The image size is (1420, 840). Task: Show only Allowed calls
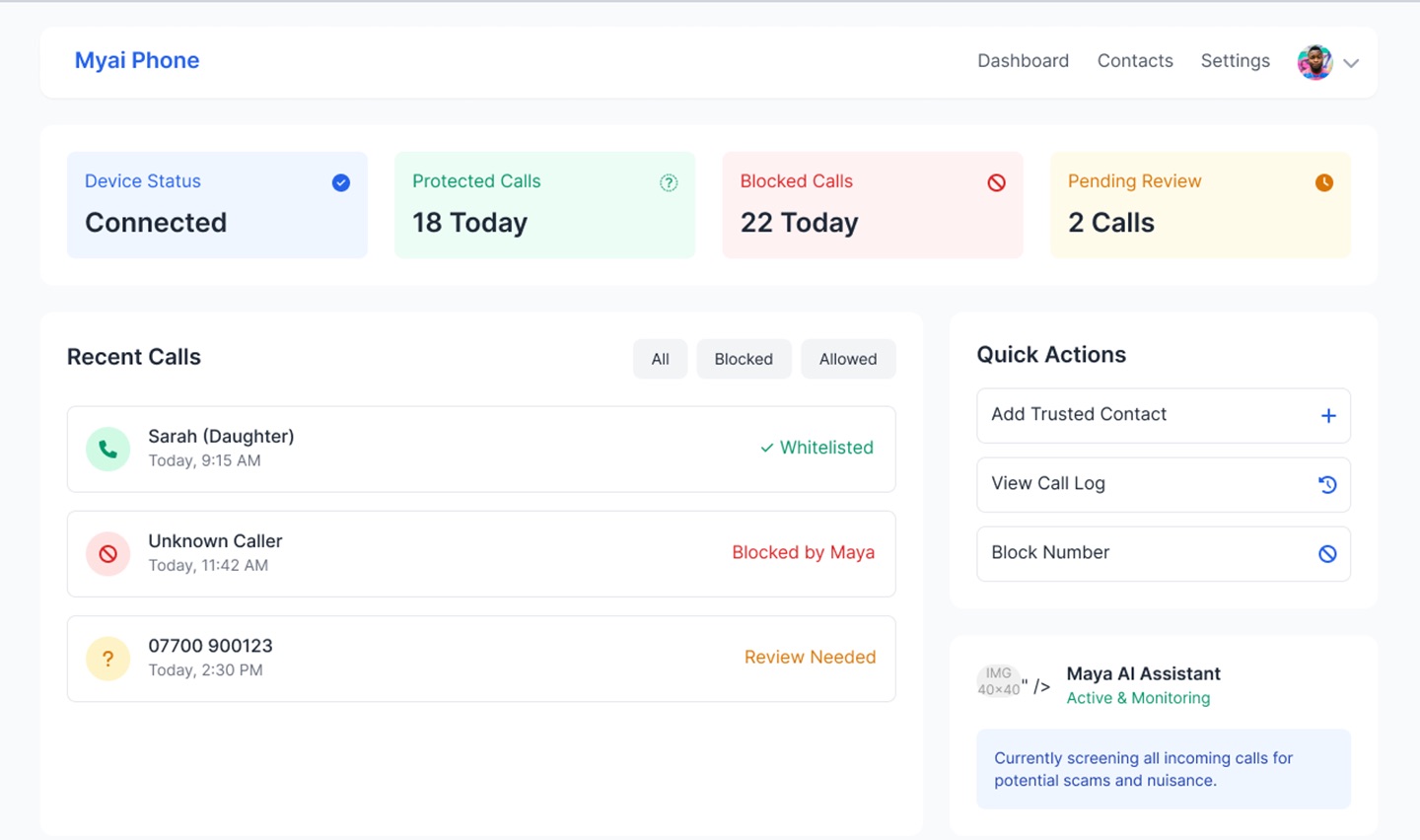pyautogui.click(x=847, y=359)
